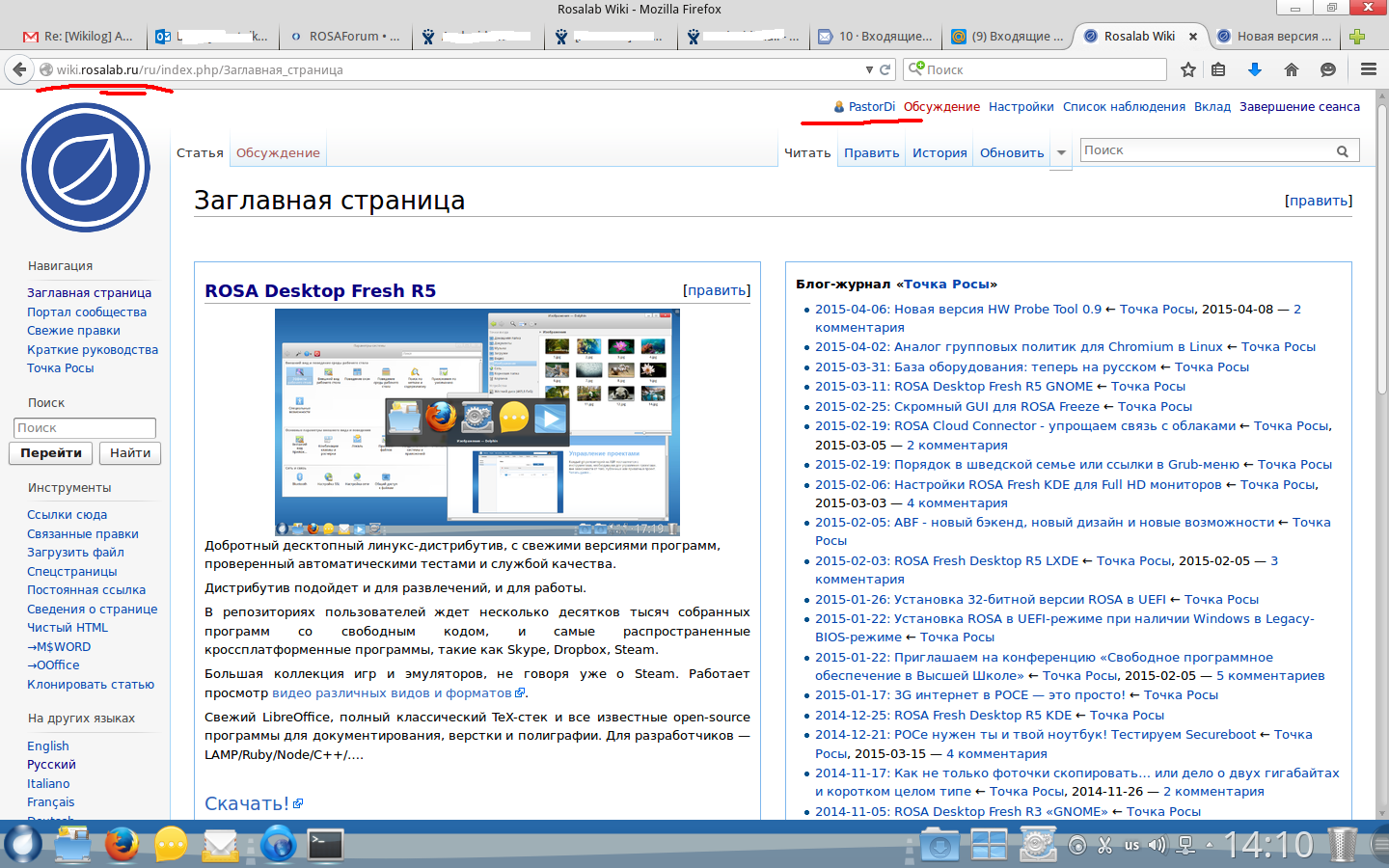Screen dimensions: 1389x868
Task: Open the volume control in system tray
Action: 1157,846
